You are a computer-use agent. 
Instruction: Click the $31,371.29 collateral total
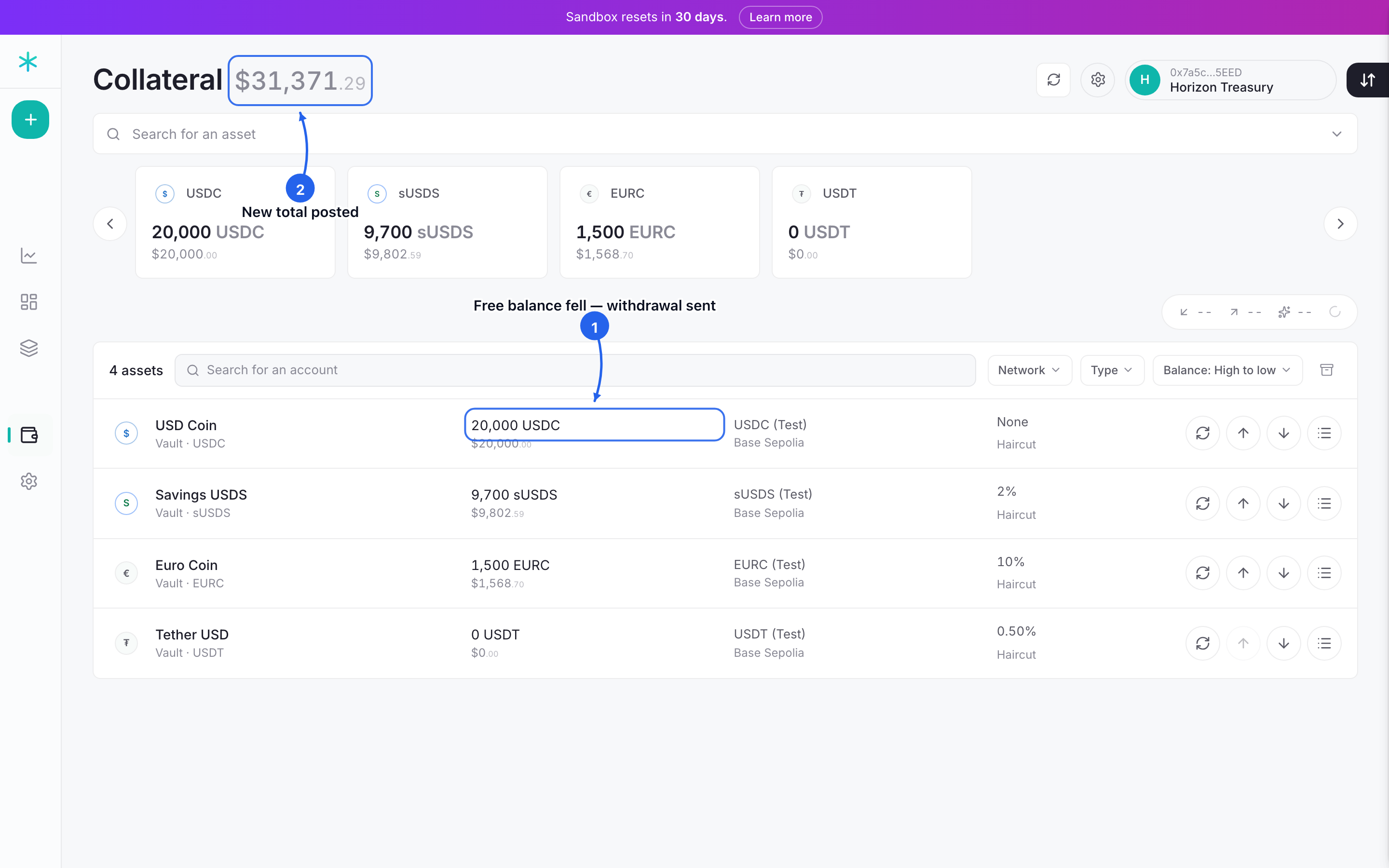click(x=300, y=81)
